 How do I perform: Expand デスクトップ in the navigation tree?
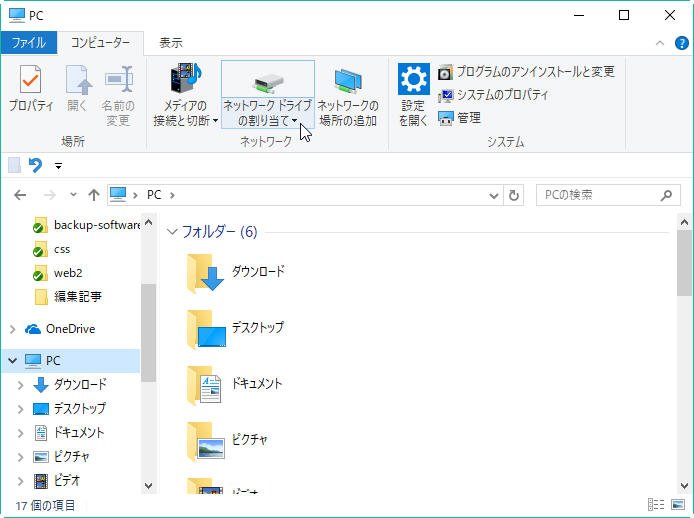point(20,409)
